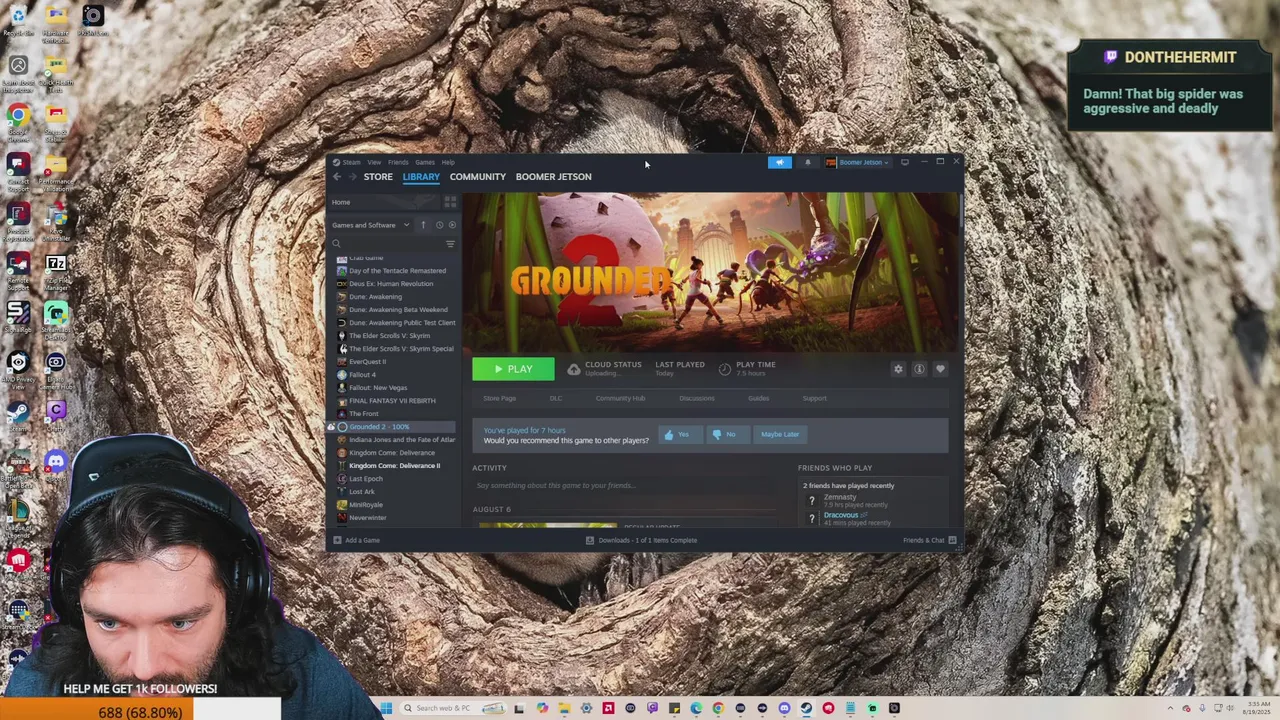Click the cloud status upload icon
This screenshot has width=1280, height=720.
573,369
